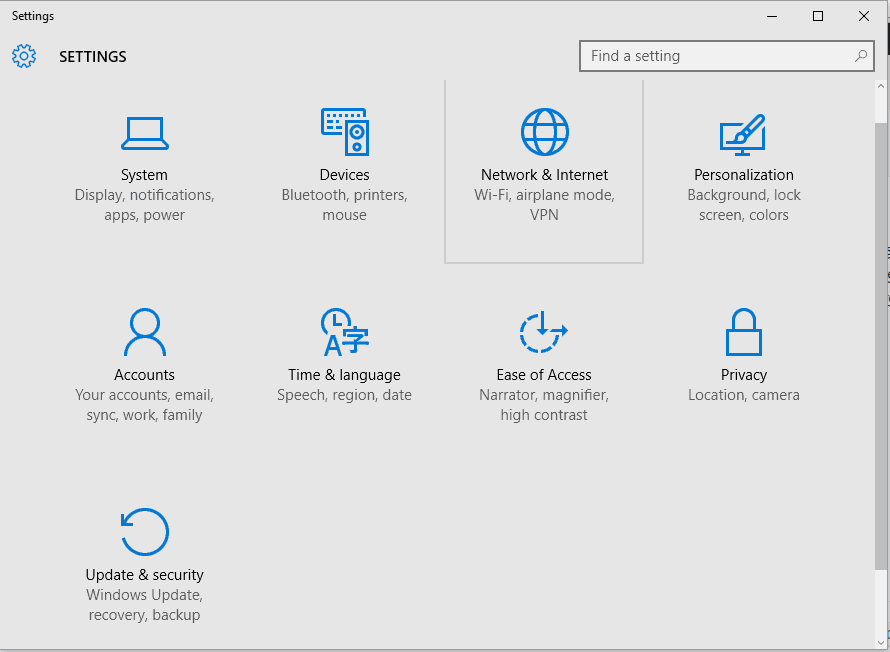Select the Personalization monitor and brush icon

click(x=743, y=134)
